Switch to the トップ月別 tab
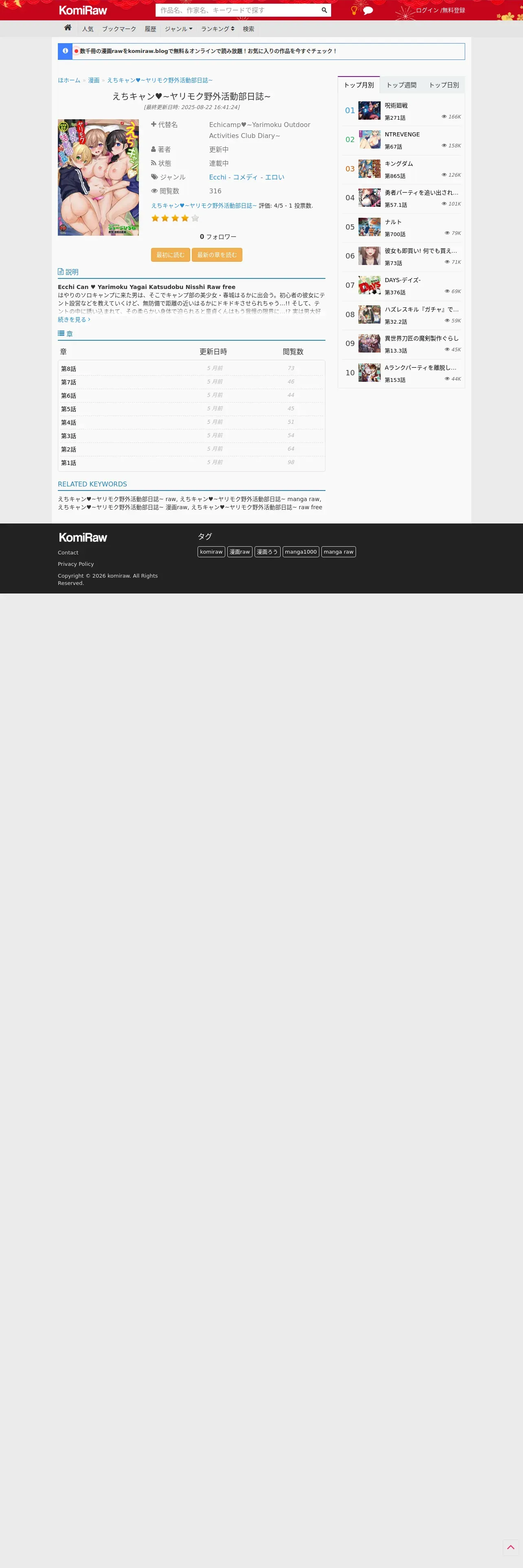 click(358, 85)
